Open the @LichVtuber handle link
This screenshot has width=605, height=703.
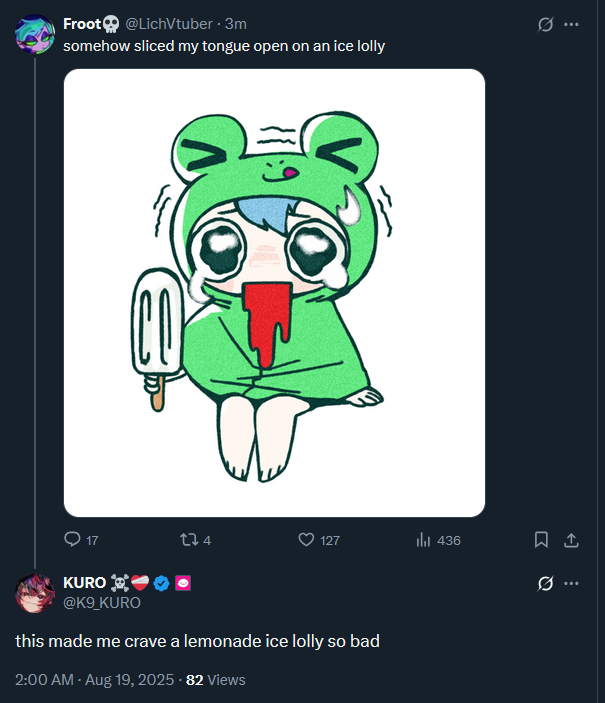(x=166, y=24)
